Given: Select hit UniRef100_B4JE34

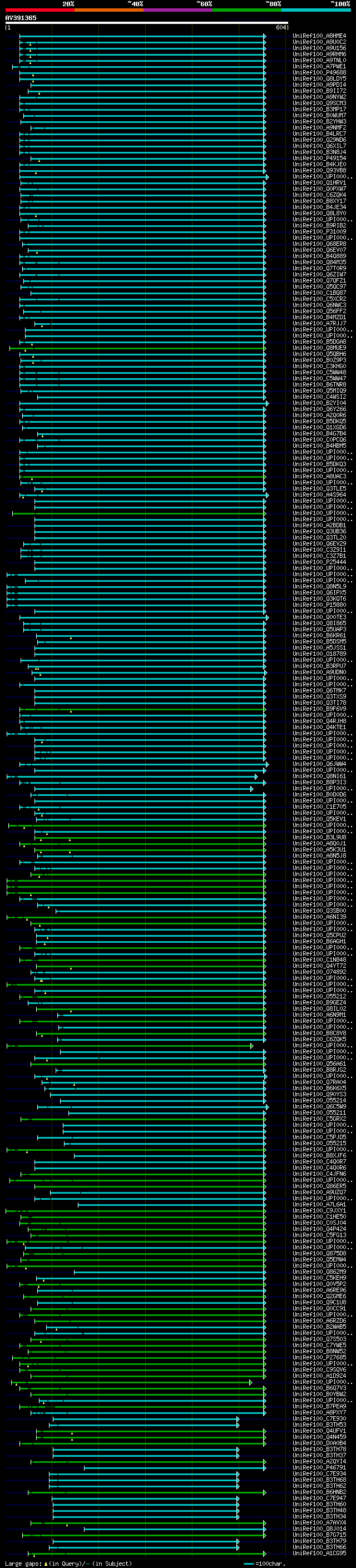Looking at the screenshot, I should click(319, 207).
